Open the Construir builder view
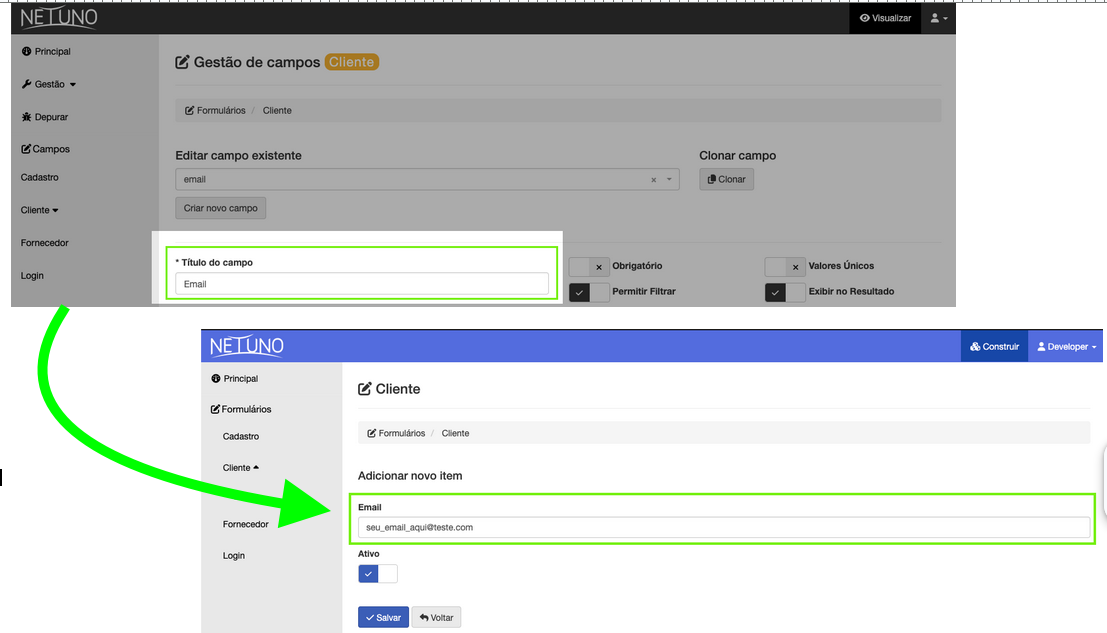The height and width of the screenshot is (633, 1107). coord(994,346)
